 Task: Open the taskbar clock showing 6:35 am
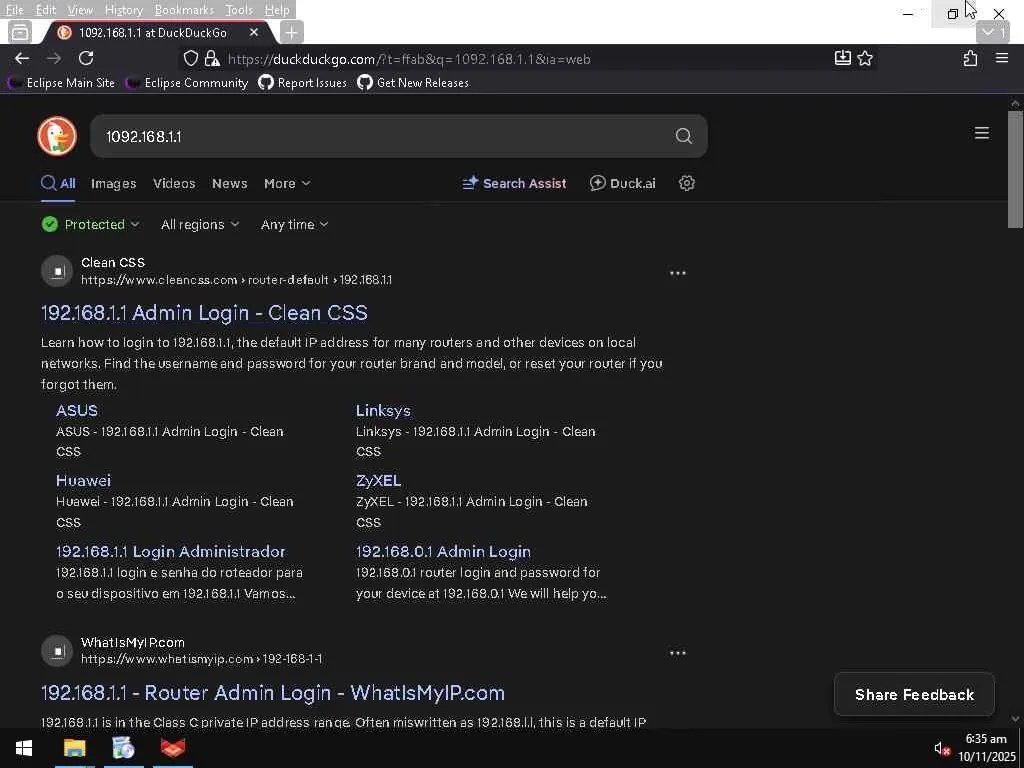(x=986, y=748)
